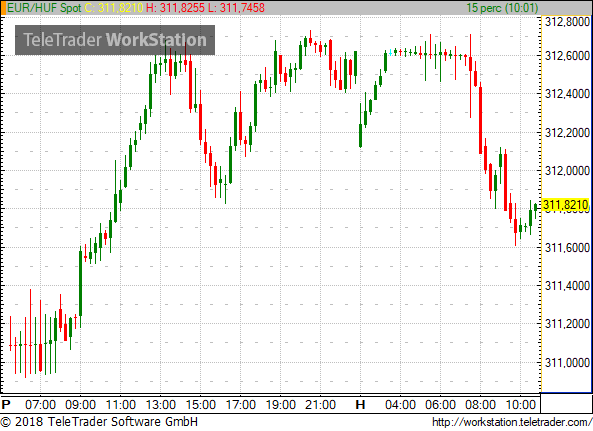The image size is (593, 431).
Task: Click the 312,8000 price axis label
Action: [567, 22]
